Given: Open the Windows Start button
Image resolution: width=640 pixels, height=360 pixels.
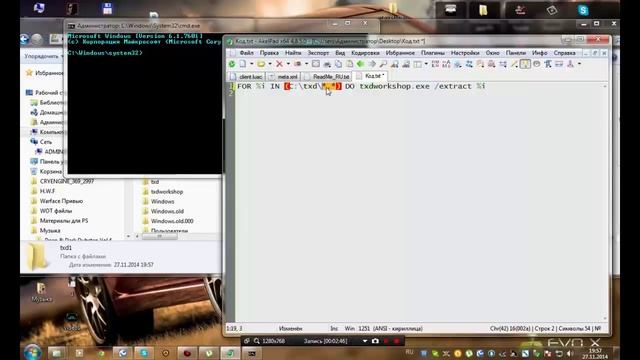Looking at the screenshot, I should click(32, 353).
